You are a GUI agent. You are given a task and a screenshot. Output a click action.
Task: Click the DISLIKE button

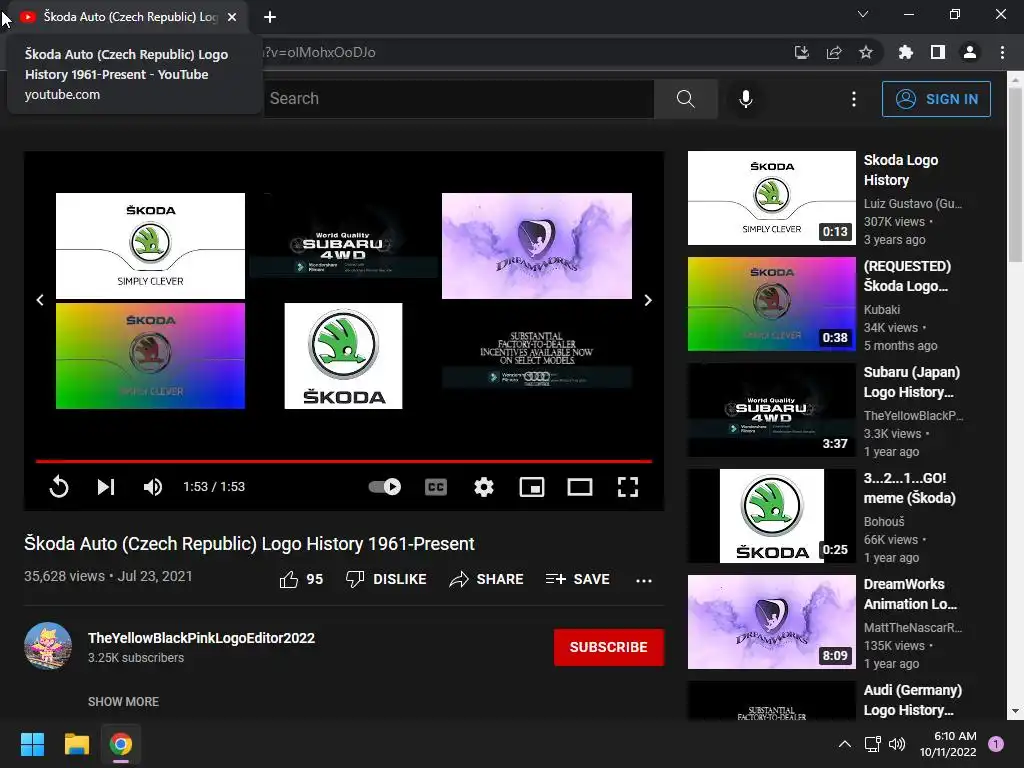point(386,579)
